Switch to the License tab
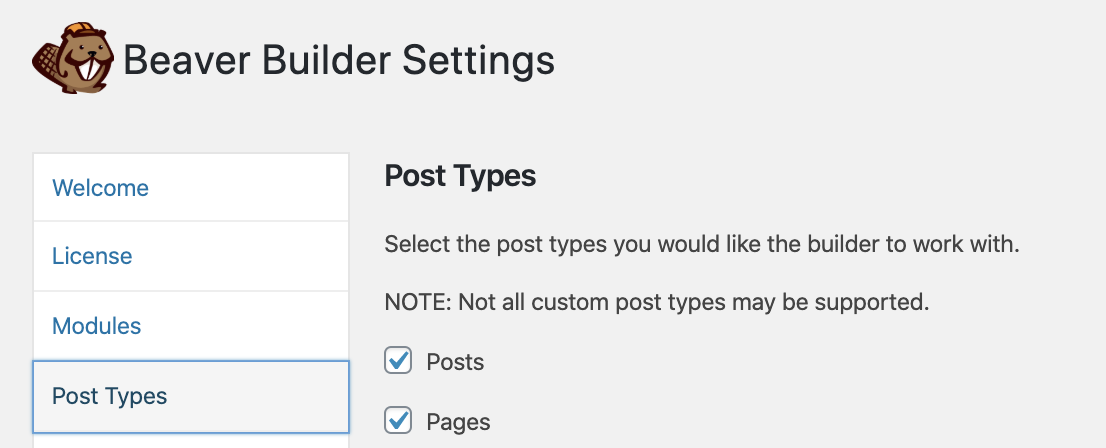This screenshot has width=1106, height=448. (x=92, y=256)
